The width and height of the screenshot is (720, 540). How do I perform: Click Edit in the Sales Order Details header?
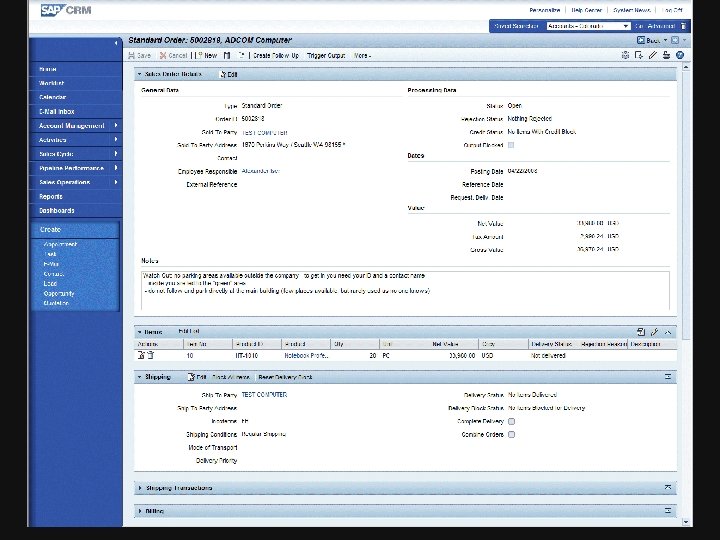tap(229, 74)
